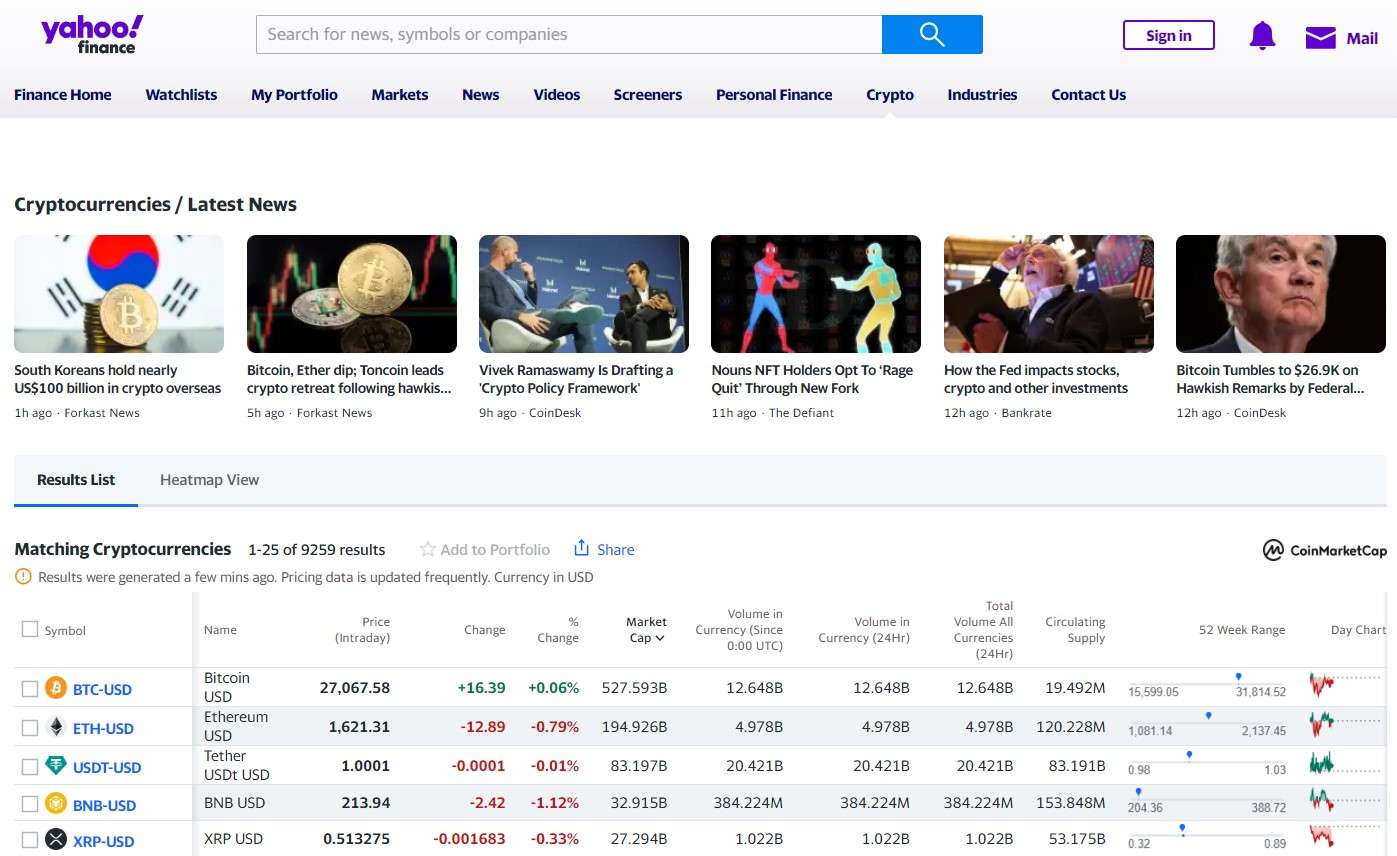Click the BTC-USD 52 week range slider
Image resolution: width=1397 pixels, height=856 pixels.
tap(1207, 684)
